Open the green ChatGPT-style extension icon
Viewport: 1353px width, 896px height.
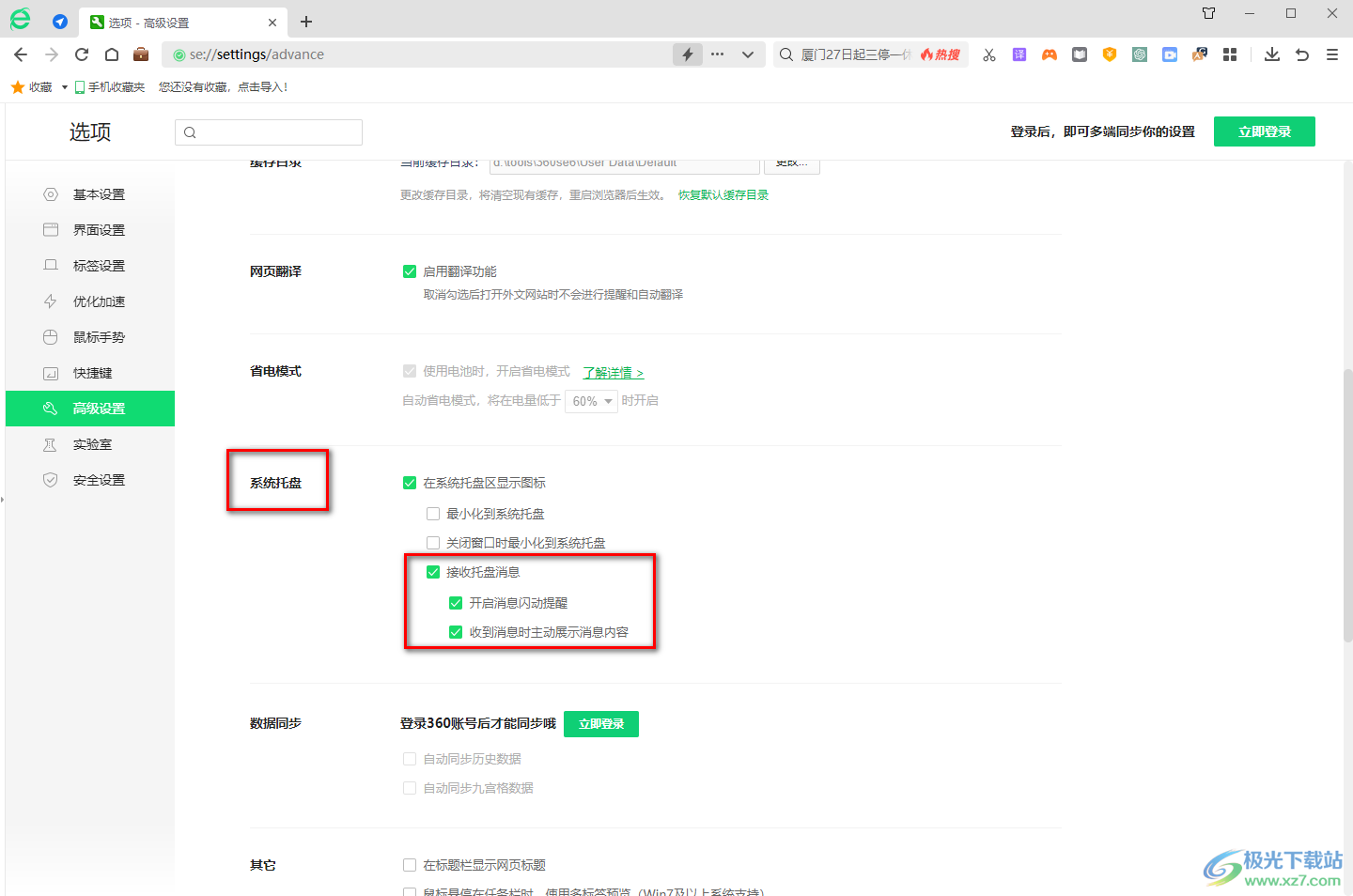[1140, 54]
